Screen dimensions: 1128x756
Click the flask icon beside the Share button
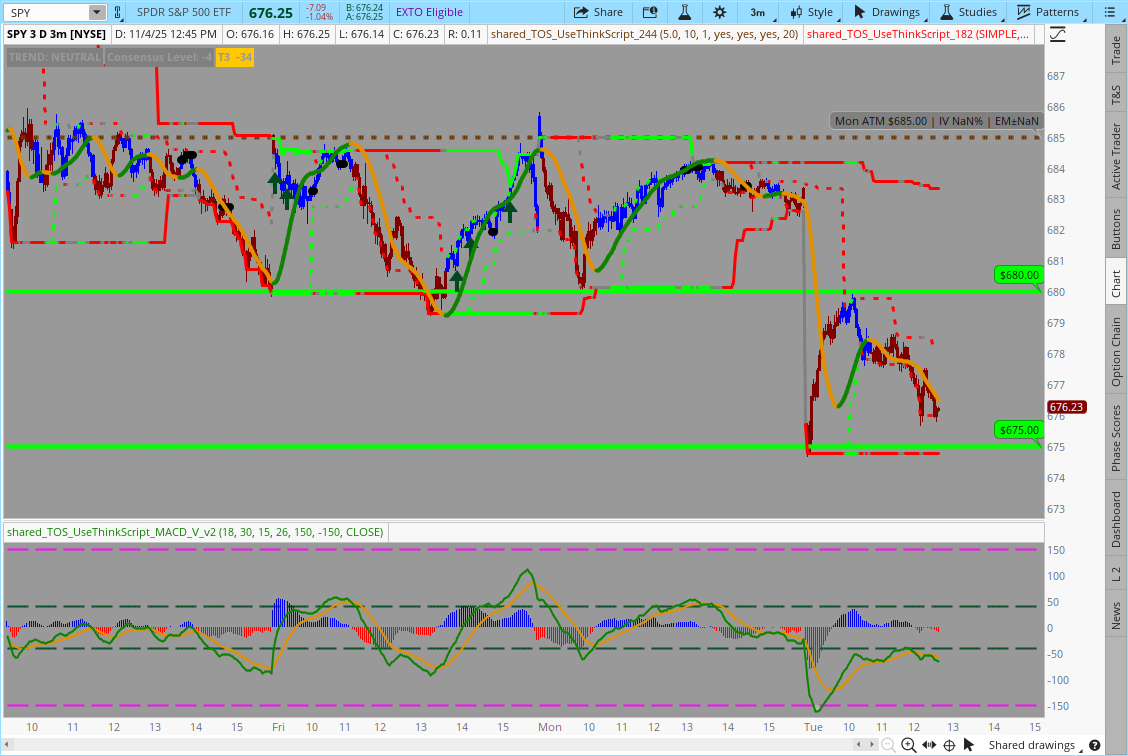click(x=684, y=12)
